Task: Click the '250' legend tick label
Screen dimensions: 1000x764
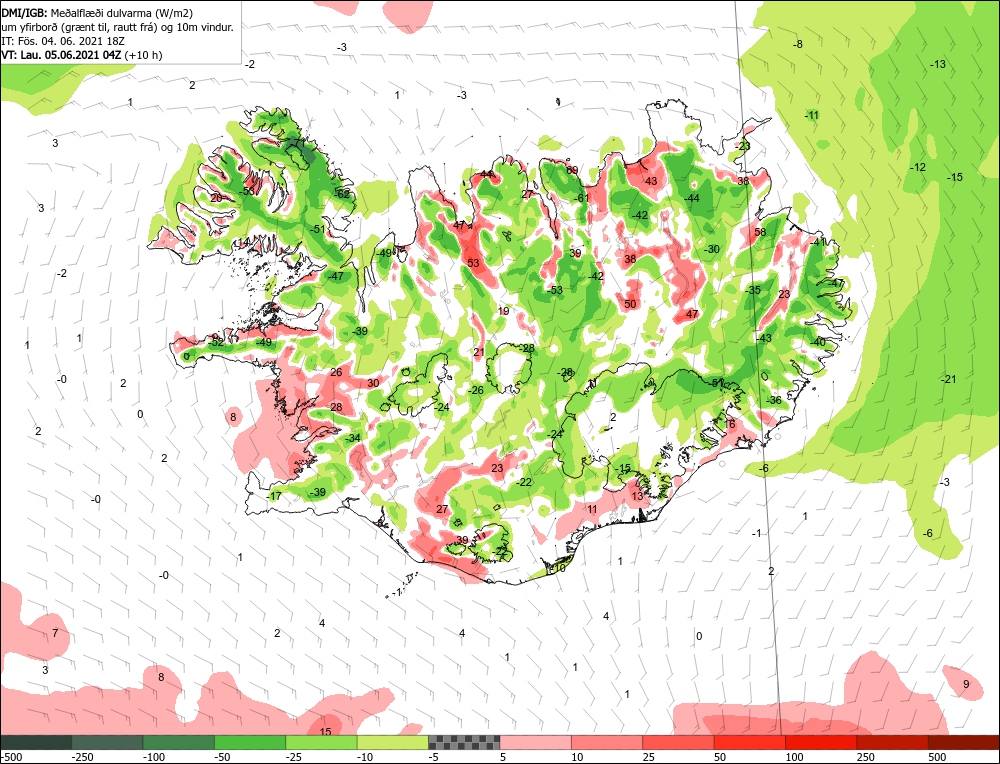Action: [865, 757]
